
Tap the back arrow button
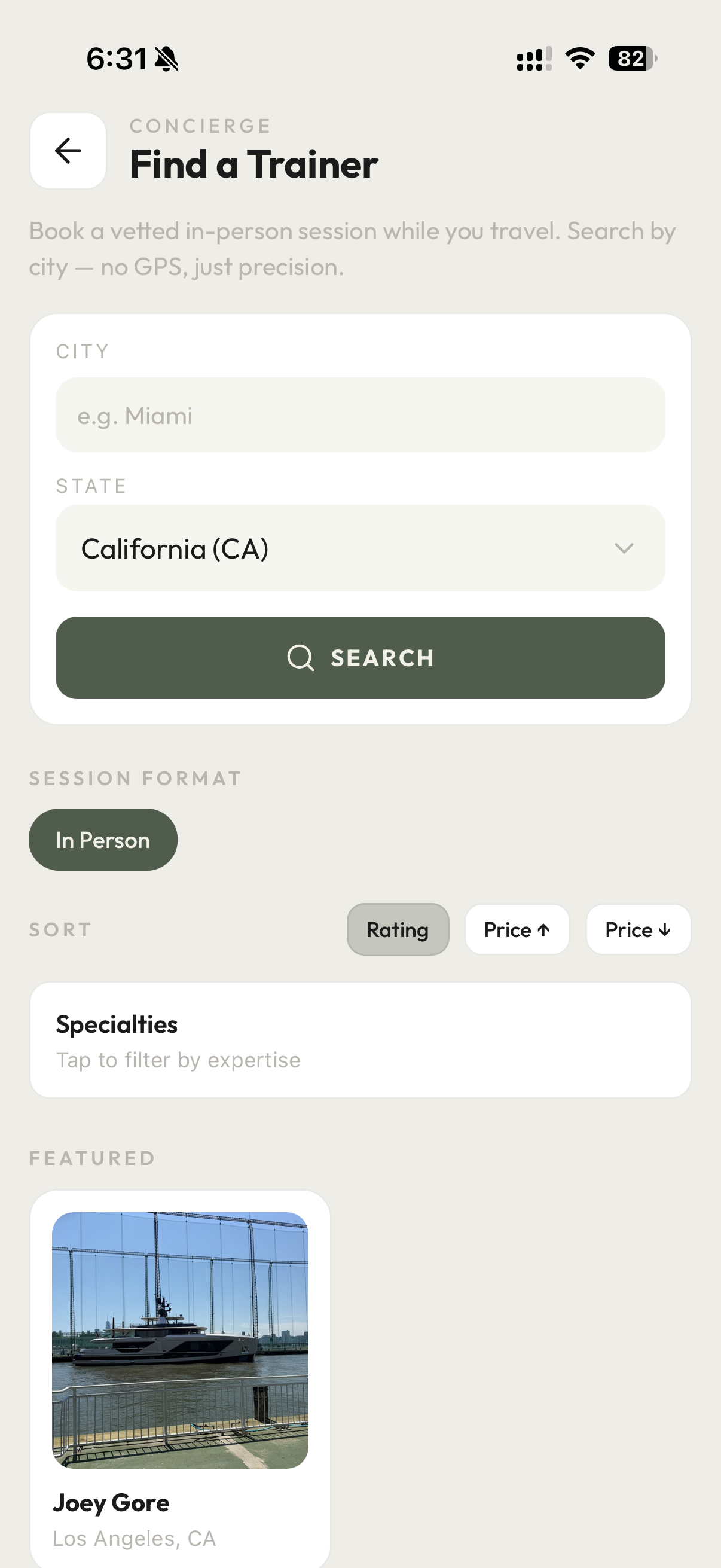click(68, 151)
